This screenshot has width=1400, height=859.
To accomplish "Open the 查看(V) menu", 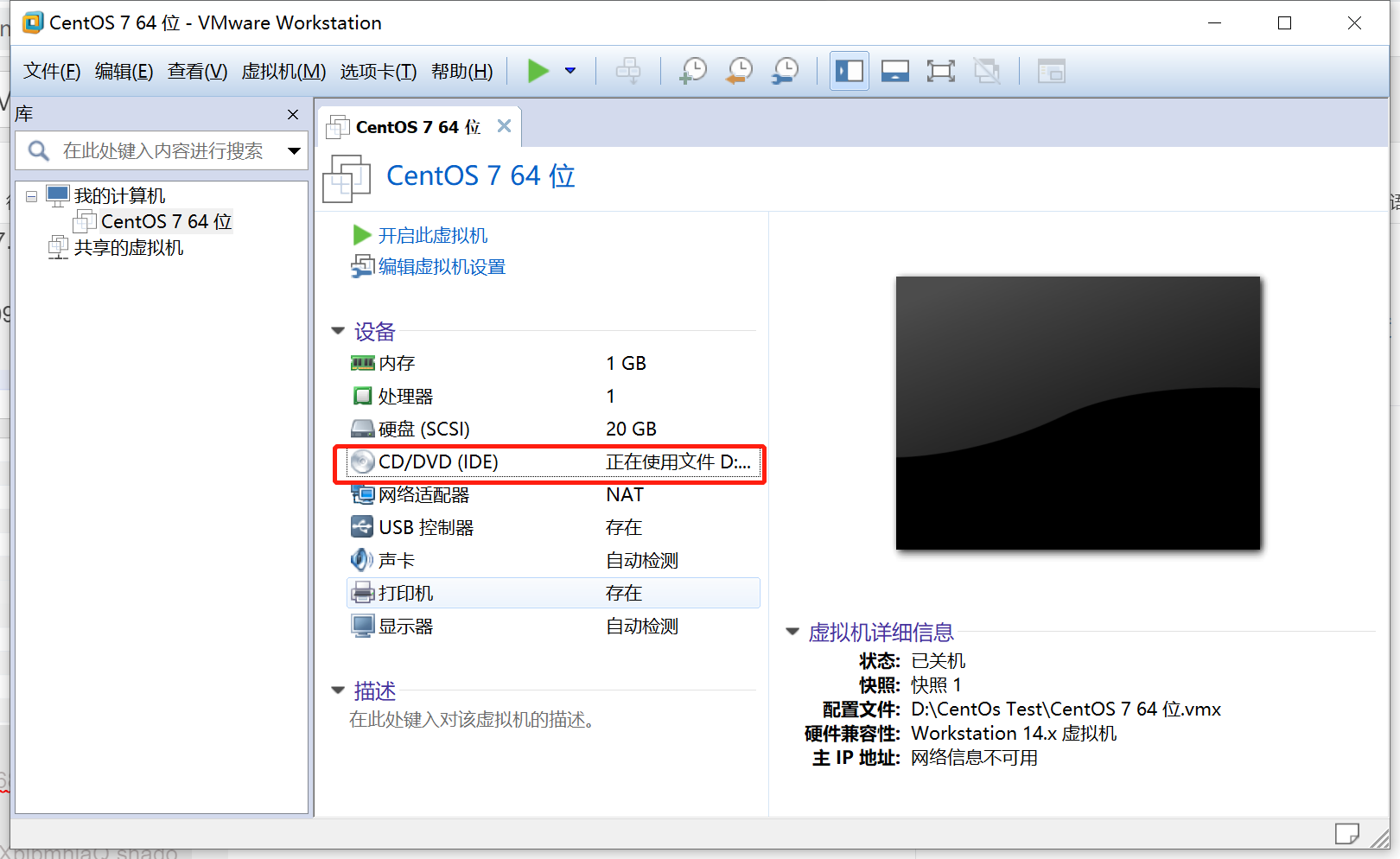I will coord(197,71).
